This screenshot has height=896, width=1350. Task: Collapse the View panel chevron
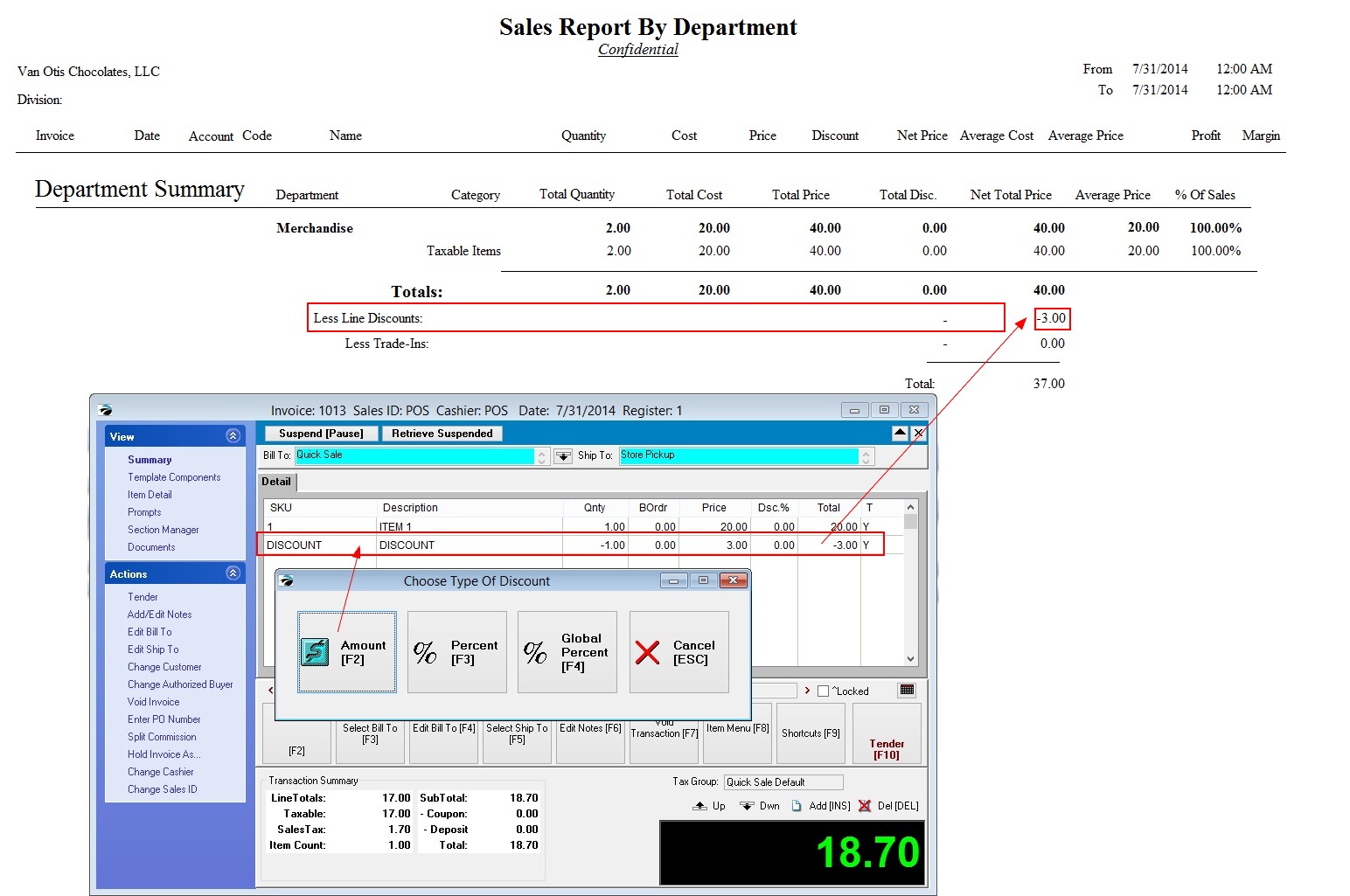233,436
